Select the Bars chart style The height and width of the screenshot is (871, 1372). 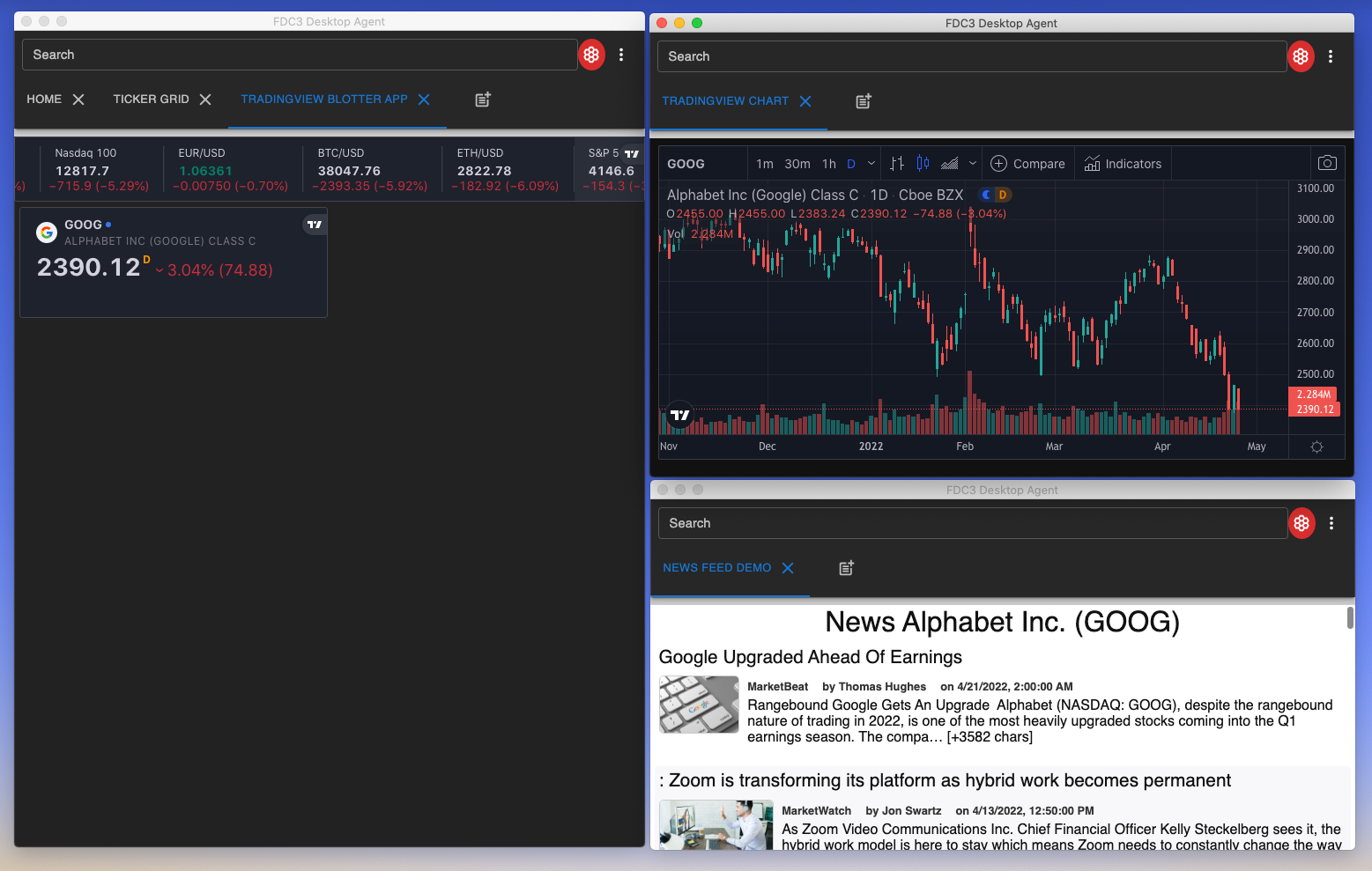(897, 164)
